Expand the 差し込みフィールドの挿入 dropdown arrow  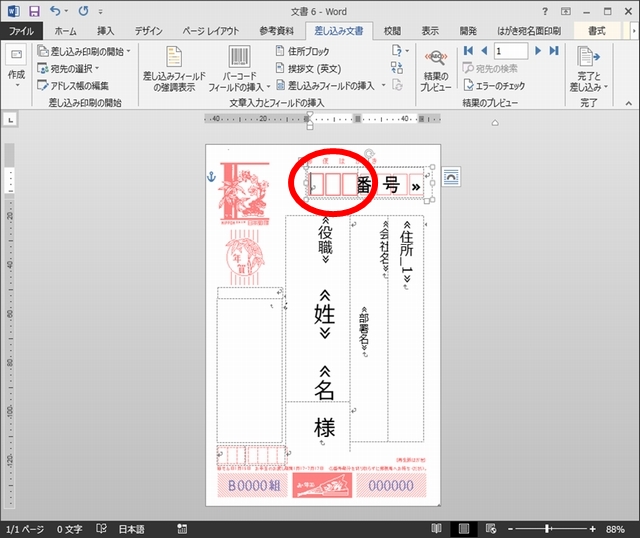[383, 86]
